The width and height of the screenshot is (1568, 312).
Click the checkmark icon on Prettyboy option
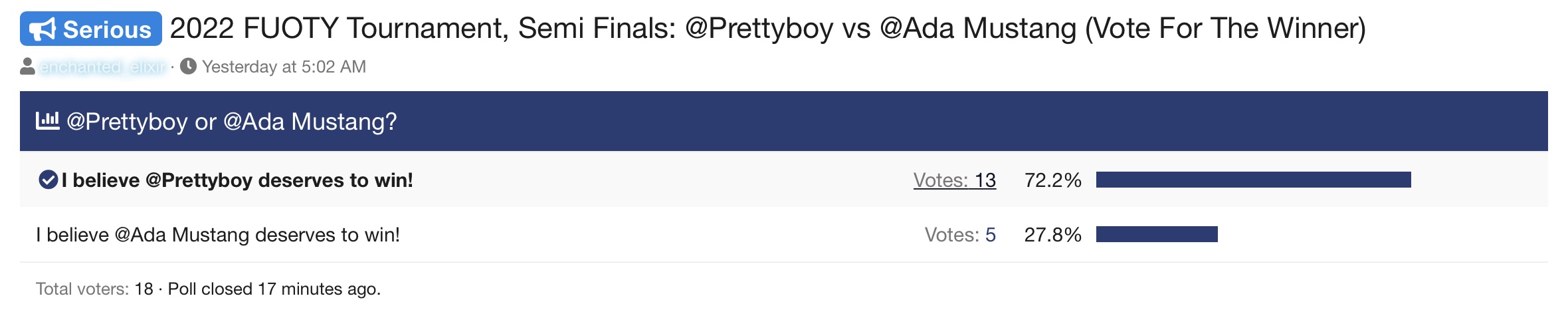48,180
